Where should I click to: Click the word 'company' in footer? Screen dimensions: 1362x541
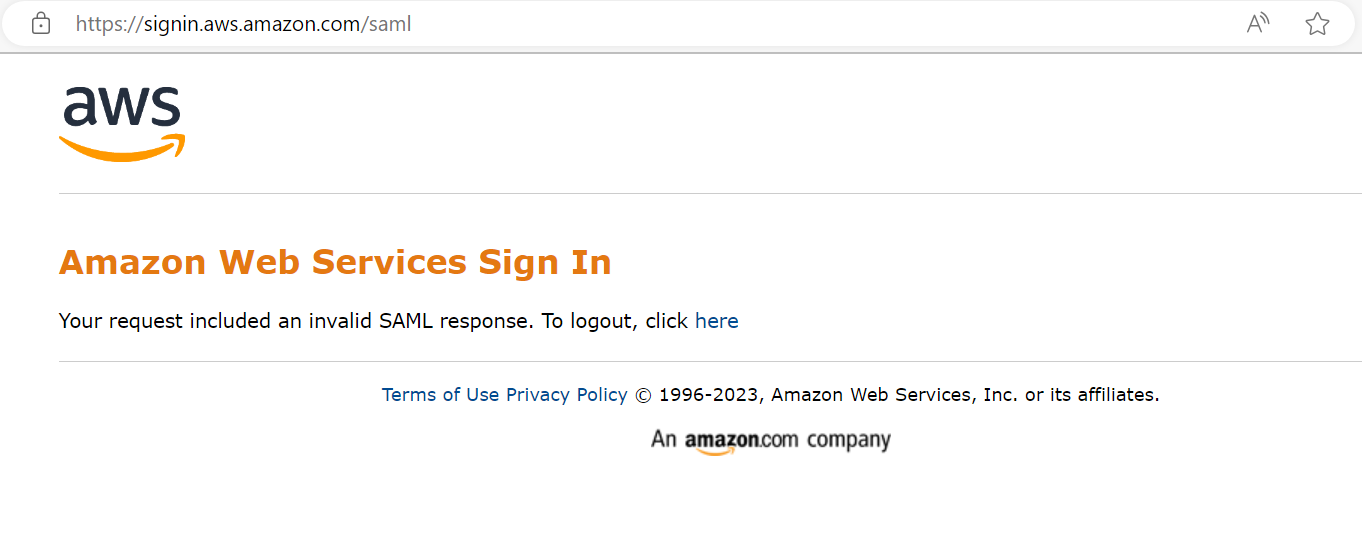[x=848, y=440]
